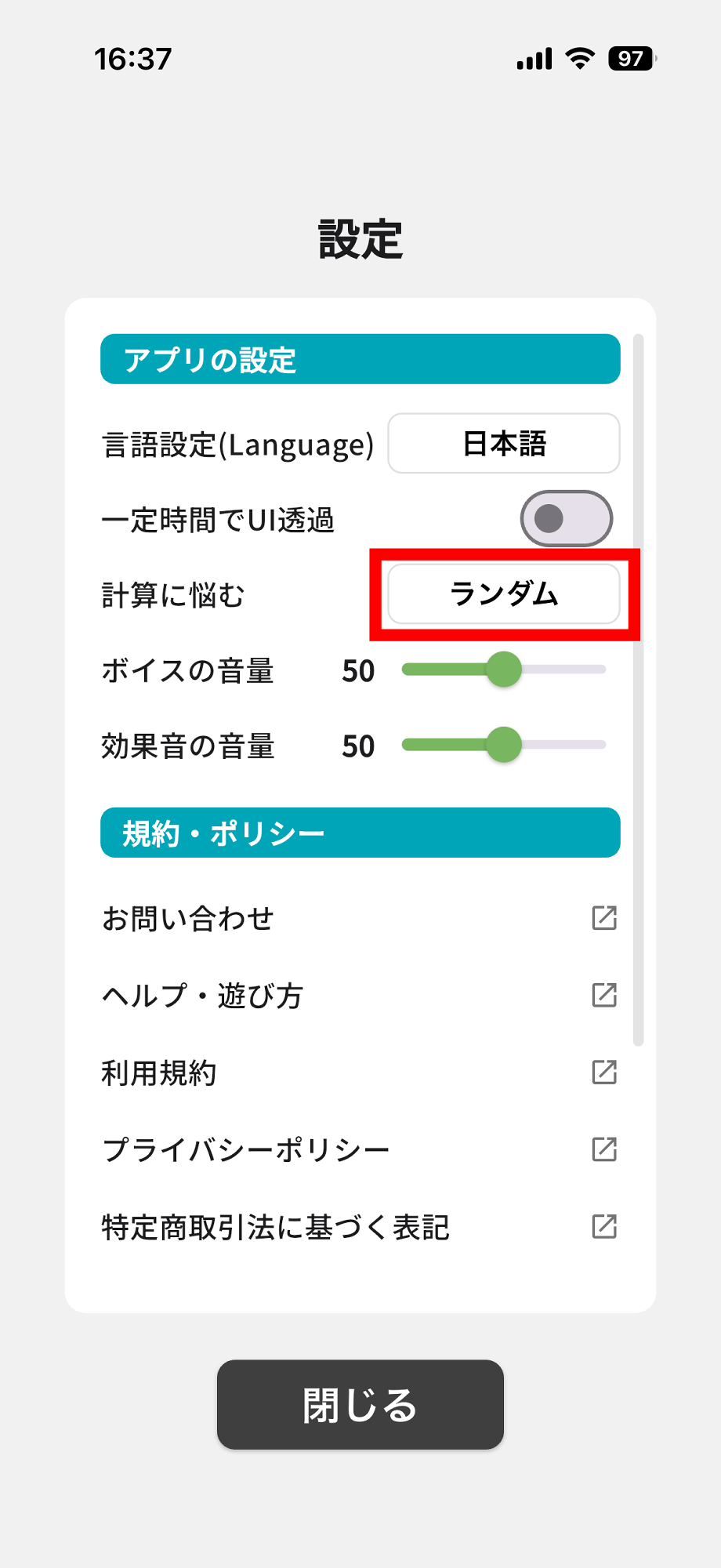Open the お問い合わせ link text
Screen dimensions: 721x1568
pyautogui.click(x=188, y=918)
